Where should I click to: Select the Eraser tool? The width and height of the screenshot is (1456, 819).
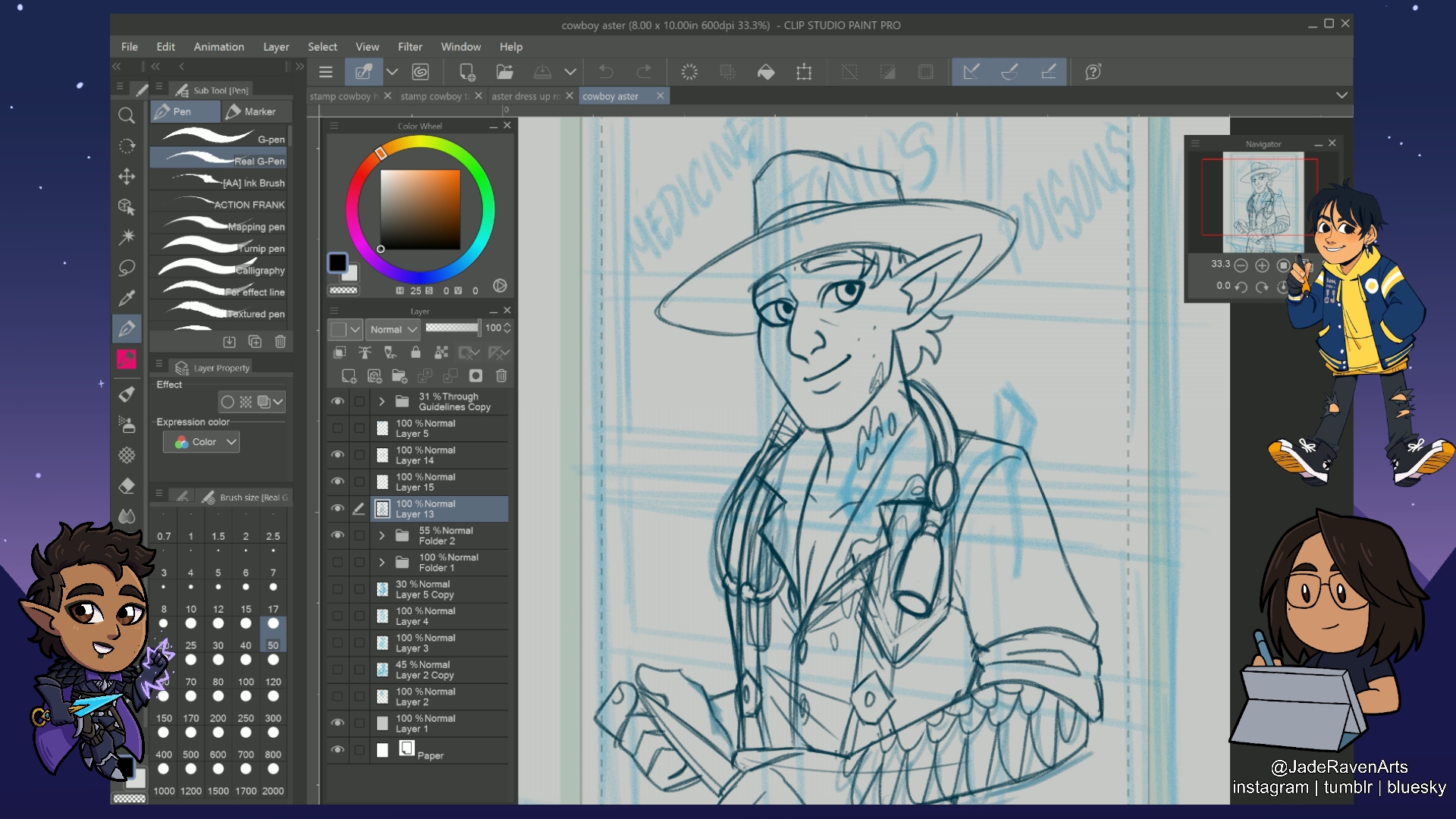pyautogui.click(x=127, y=485)
